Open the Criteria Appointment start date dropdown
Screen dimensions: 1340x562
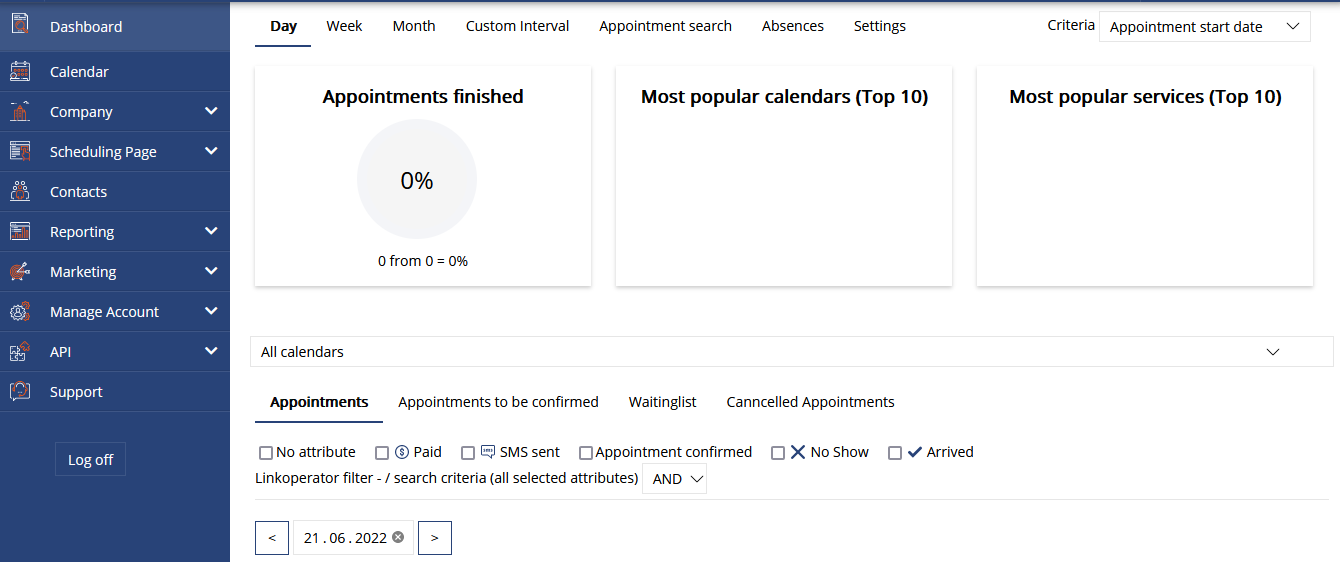pyautogui.click(x=1204, y=27)
